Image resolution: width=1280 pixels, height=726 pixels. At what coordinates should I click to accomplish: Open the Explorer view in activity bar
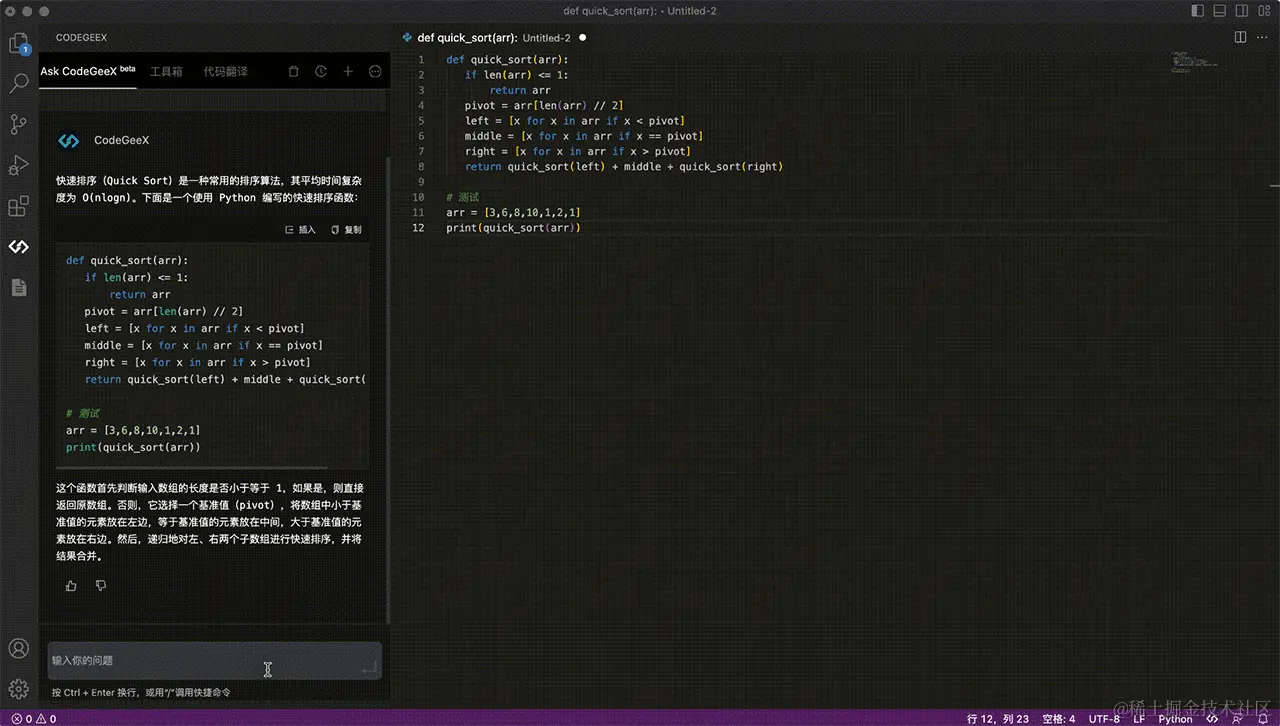pyautogui.click(x=19, y=44)
